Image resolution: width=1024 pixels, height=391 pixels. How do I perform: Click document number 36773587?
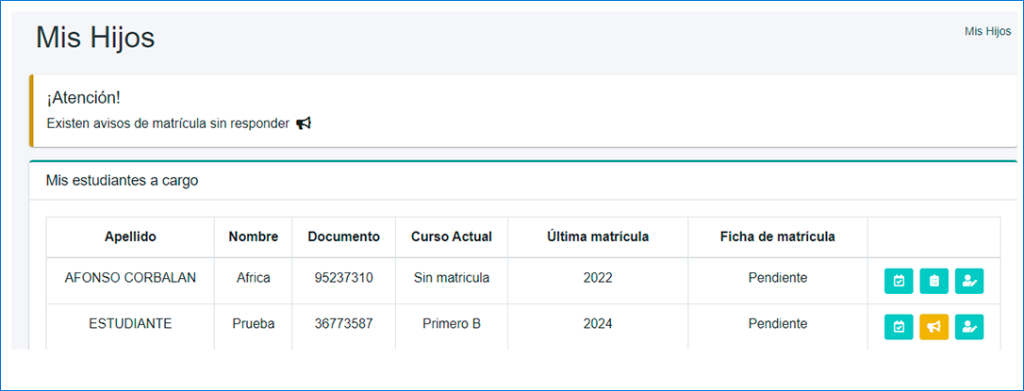[x=344, y=324]
